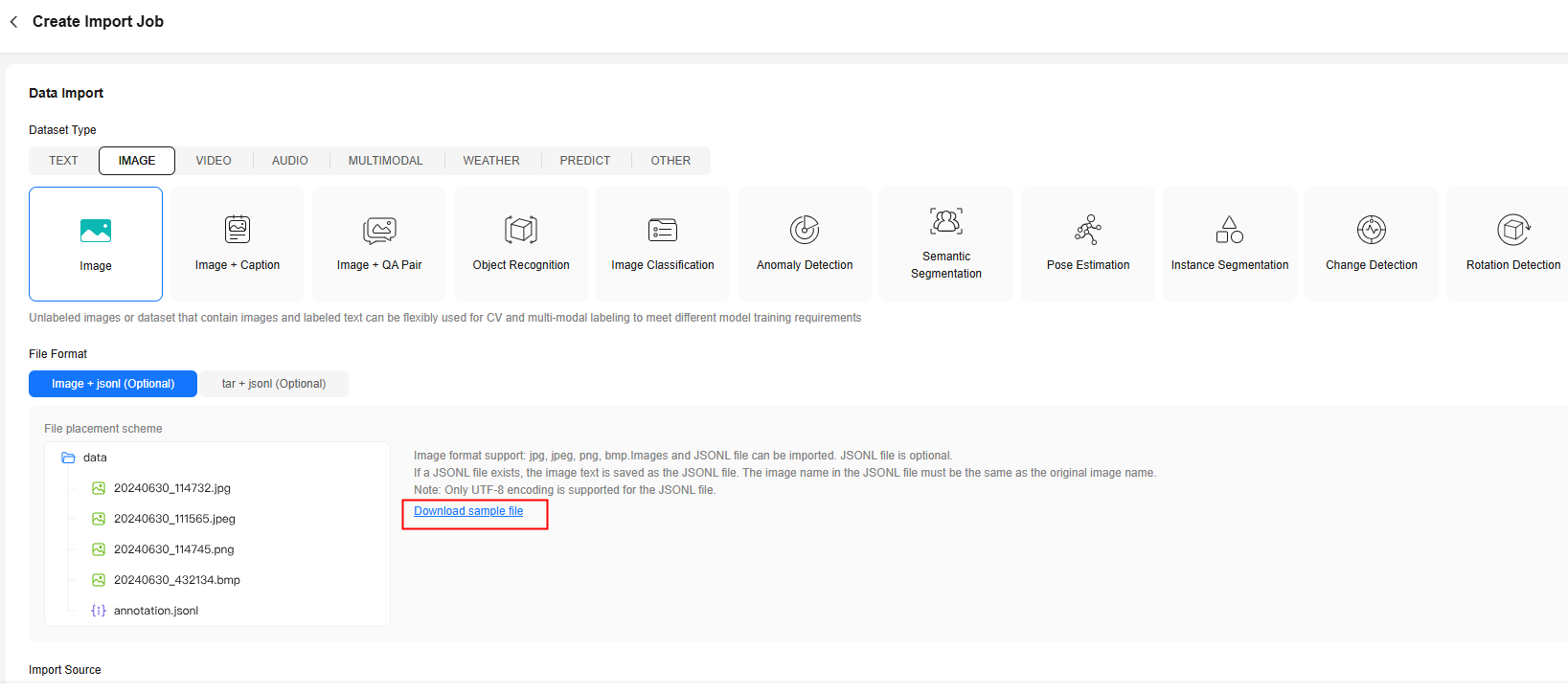Click the Object Recognition card label

tap(521, 265)
